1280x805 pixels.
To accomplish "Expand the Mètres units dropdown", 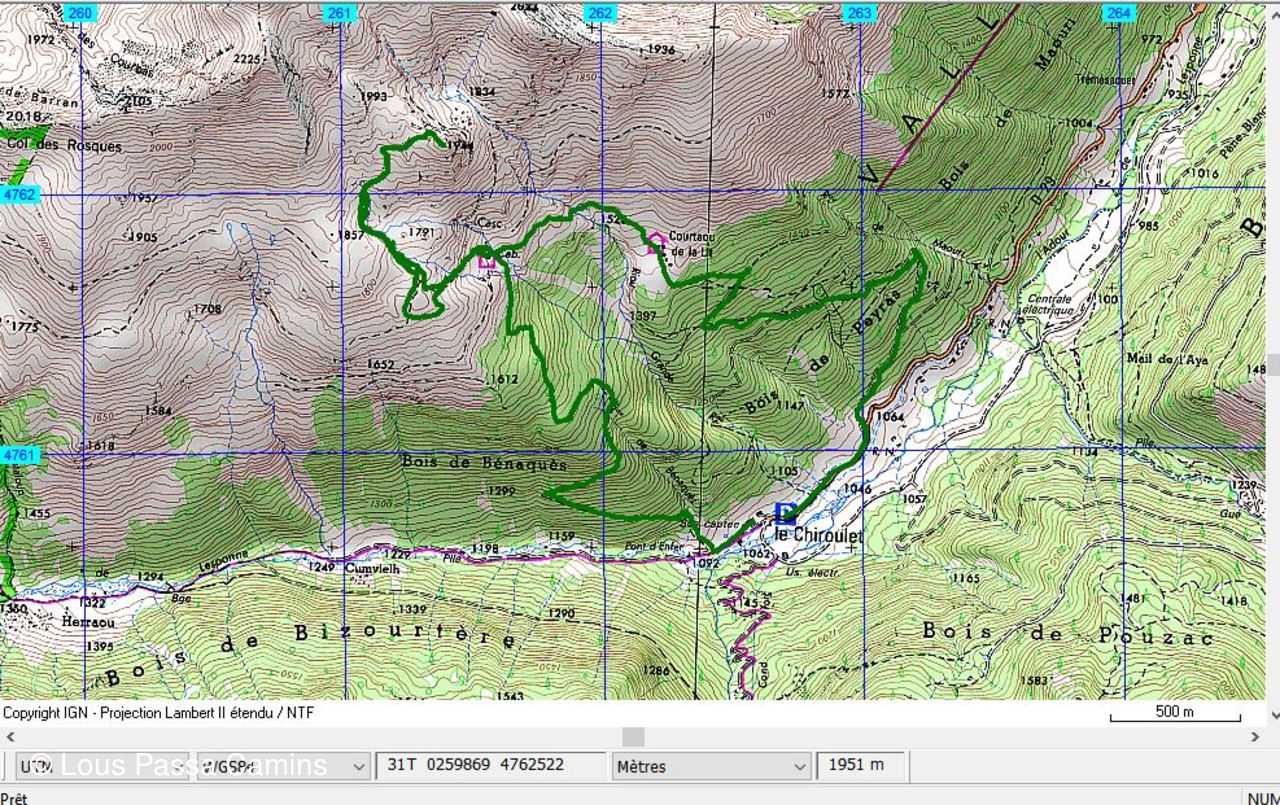I will (710, 767).
